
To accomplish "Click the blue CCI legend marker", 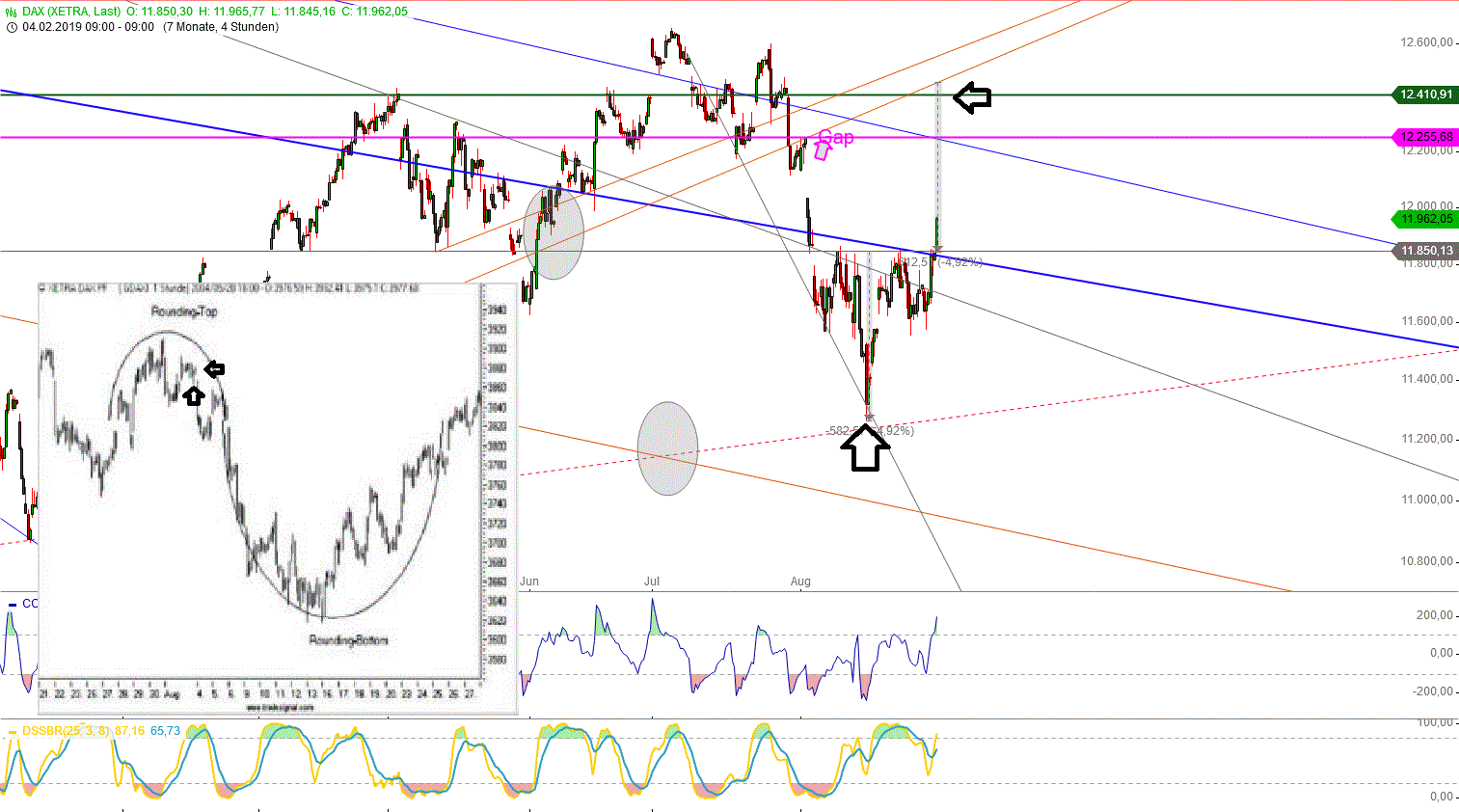I will pos(12,604).
